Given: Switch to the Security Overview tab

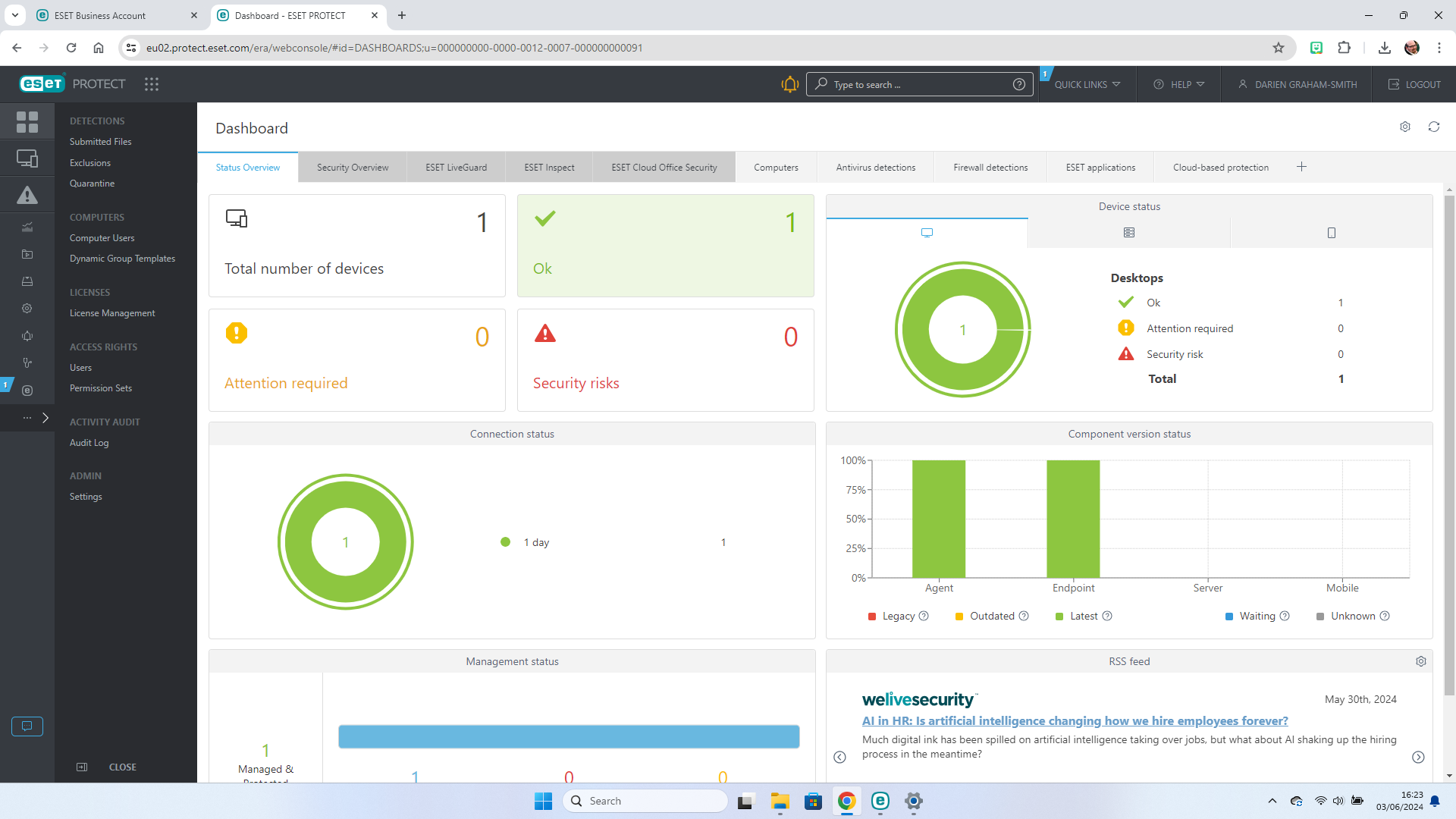Looking at the screenshot, I should (352, 167).
